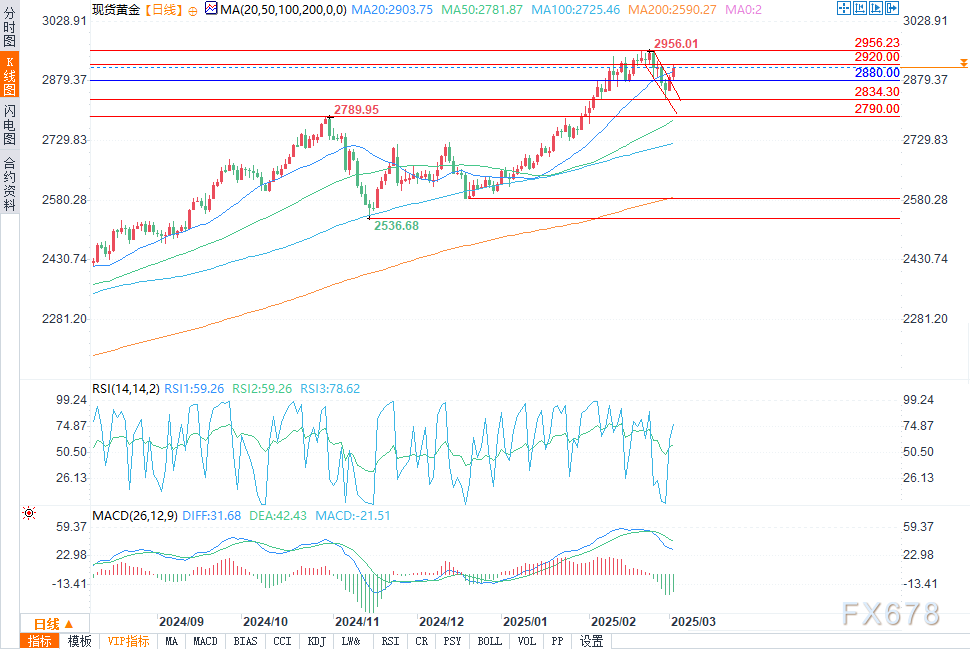This screenshot has height=649, width=970.
Task: Select the 【日线】 period label in chart title
Action: click(x=161, y=9)
